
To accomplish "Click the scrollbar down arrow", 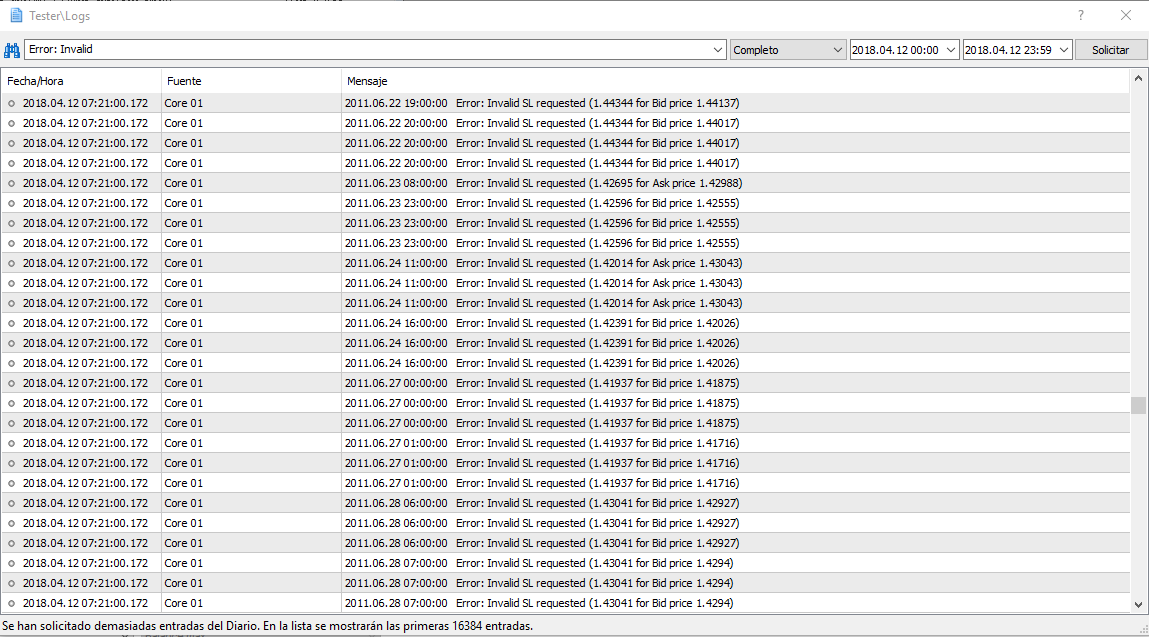I will (x=1138, y=605).
